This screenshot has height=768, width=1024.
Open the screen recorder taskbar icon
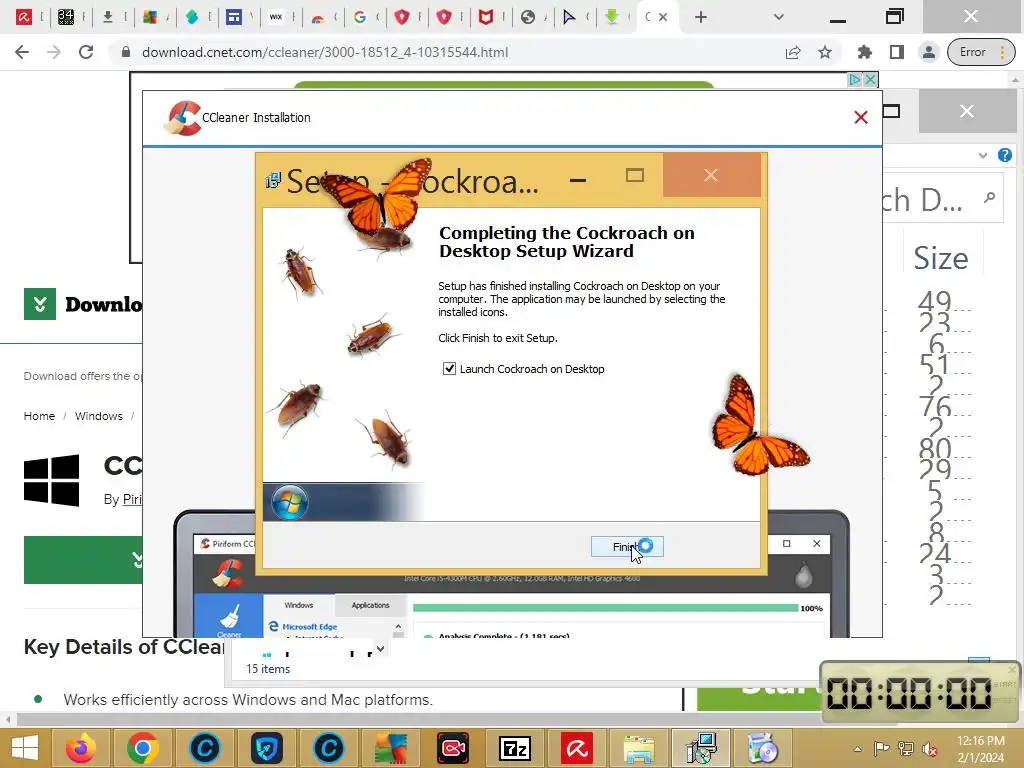(x=453, y=748)
